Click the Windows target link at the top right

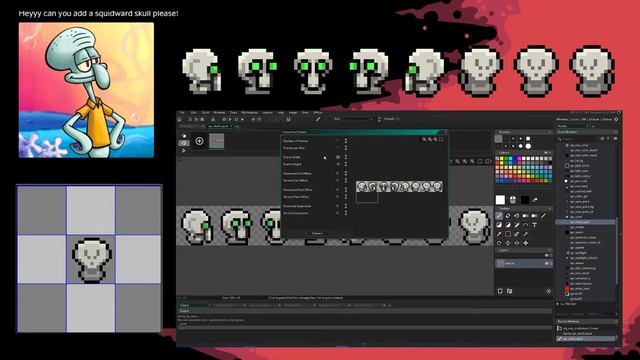click(x=562, y=119)
